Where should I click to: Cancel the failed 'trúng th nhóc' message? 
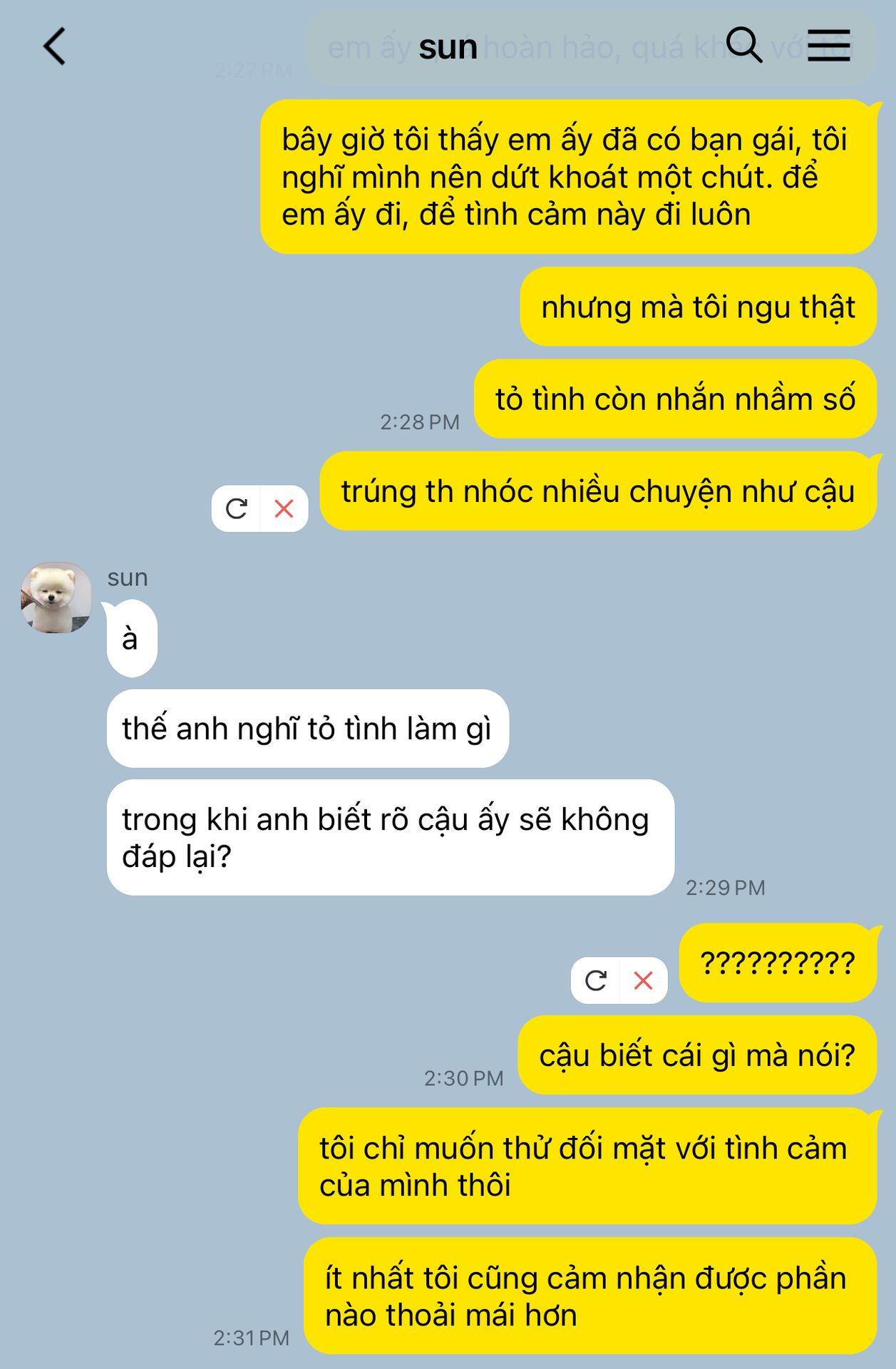pos(284,508)
